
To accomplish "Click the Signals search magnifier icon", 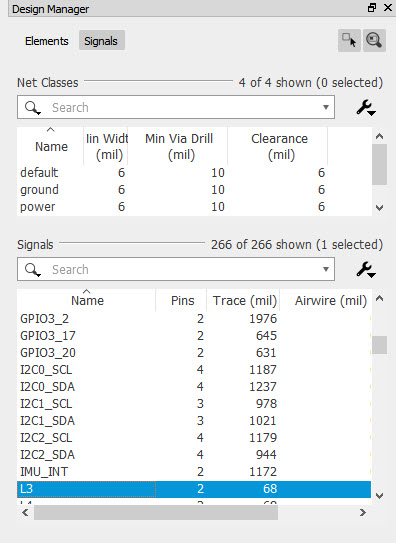I will tap(33, 269).
